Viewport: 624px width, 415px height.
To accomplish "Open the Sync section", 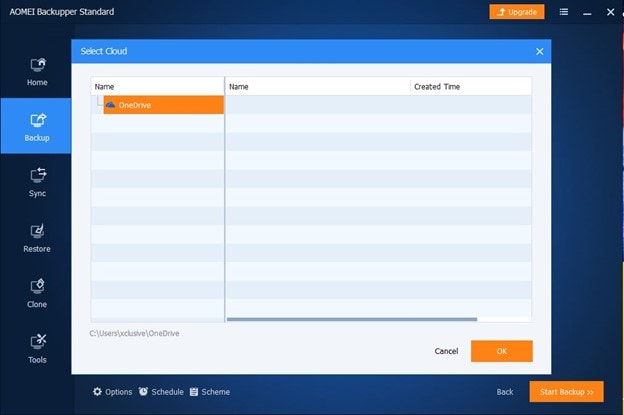I will click(37, 183).
